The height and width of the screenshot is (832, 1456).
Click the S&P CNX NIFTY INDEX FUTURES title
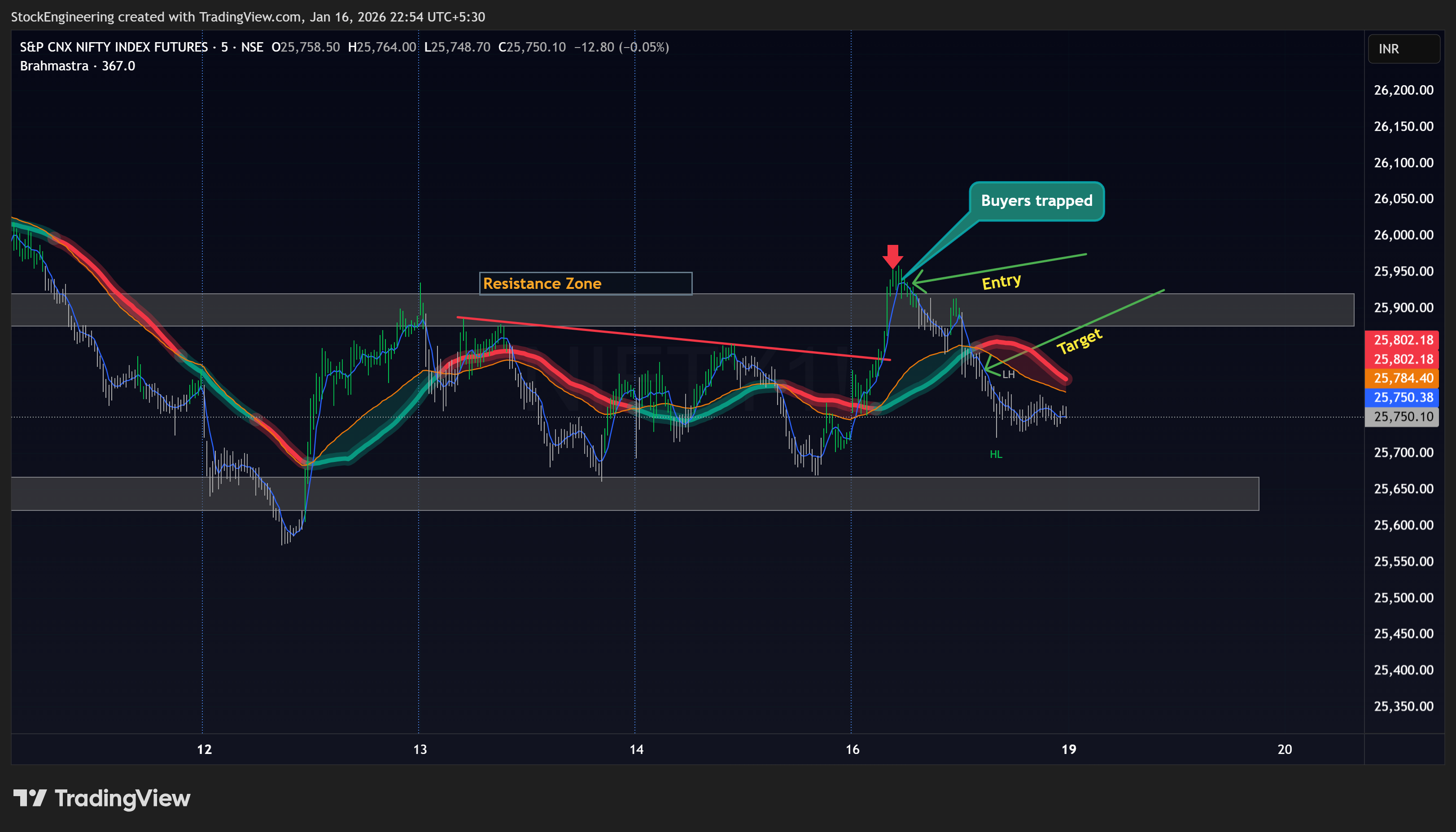(114, 48)
